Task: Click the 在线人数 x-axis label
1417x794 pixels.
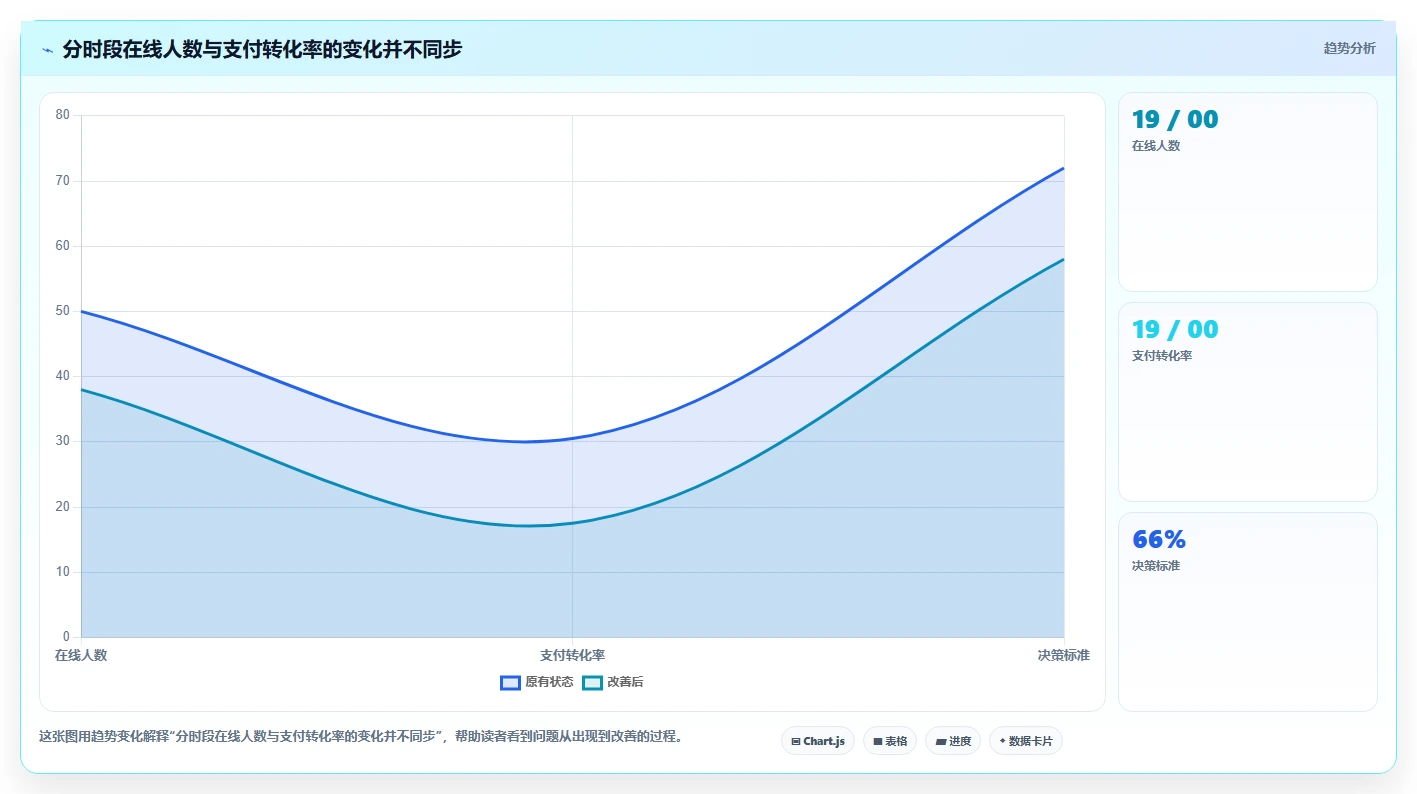Action: point(81,655)
